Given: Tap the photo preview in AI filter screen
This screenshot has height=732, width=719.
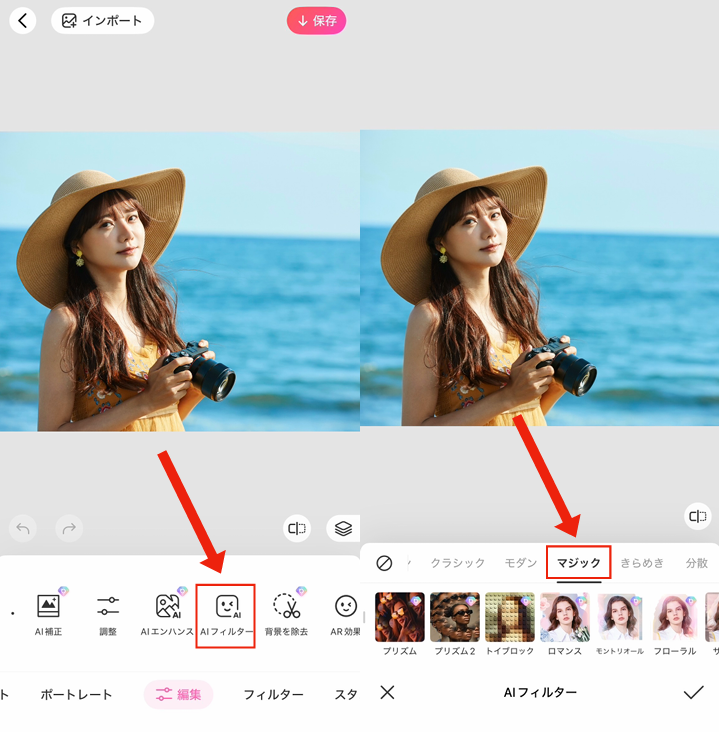Looking at the screenshot, I should click(x=539, y=278).
